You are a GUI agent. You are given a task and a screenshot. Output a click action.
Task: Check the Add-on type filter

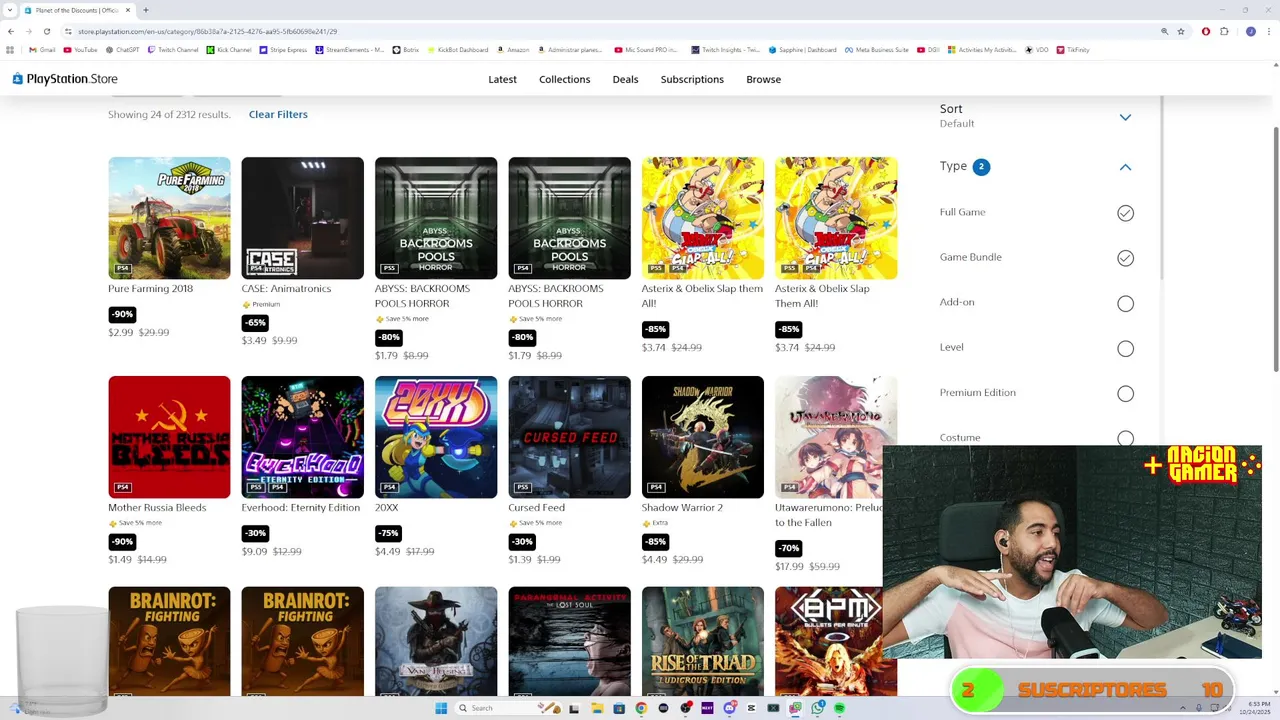pos(1125,303)
